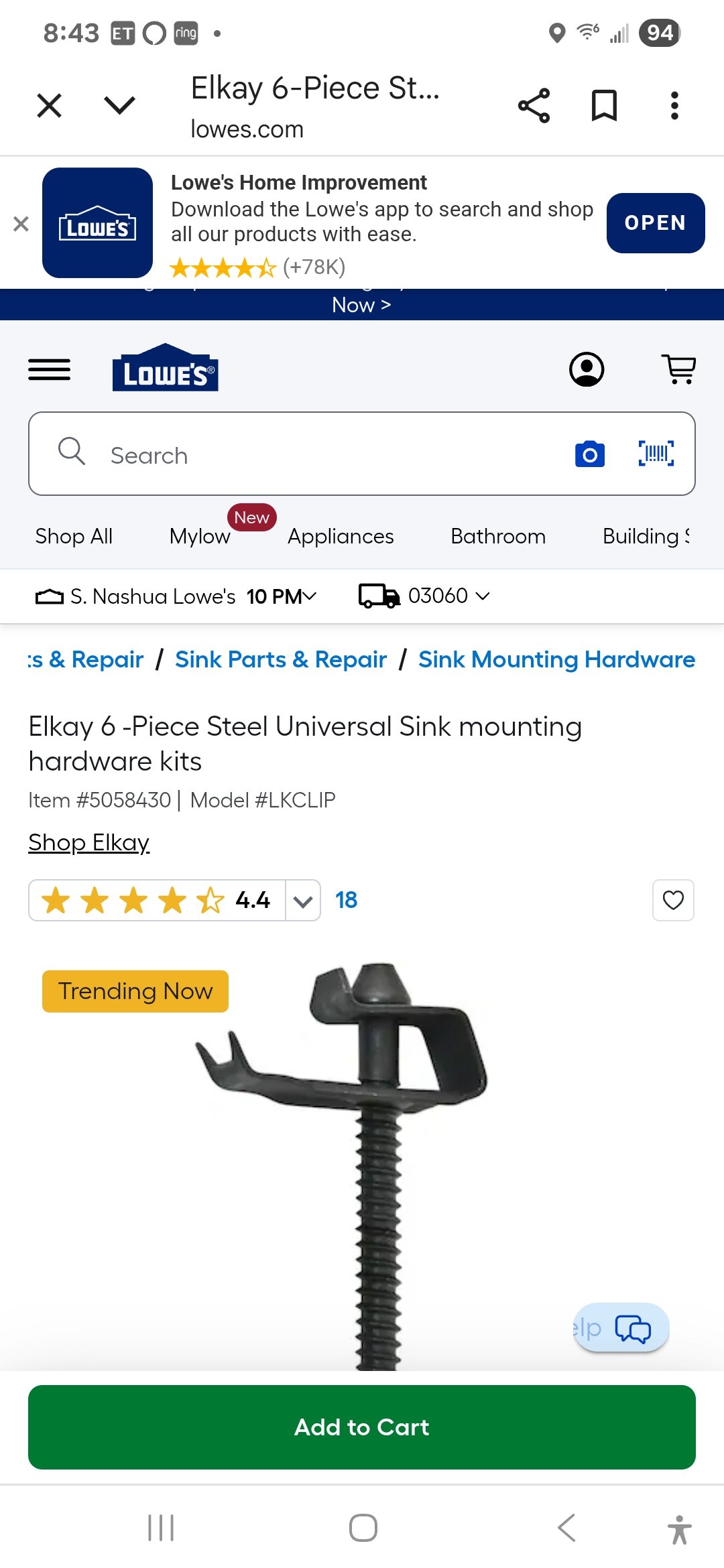The height and width of the screenshot is (1568, 724).
Task: Add the Elkay sink kit to cart
Action: click(362, 1427)
